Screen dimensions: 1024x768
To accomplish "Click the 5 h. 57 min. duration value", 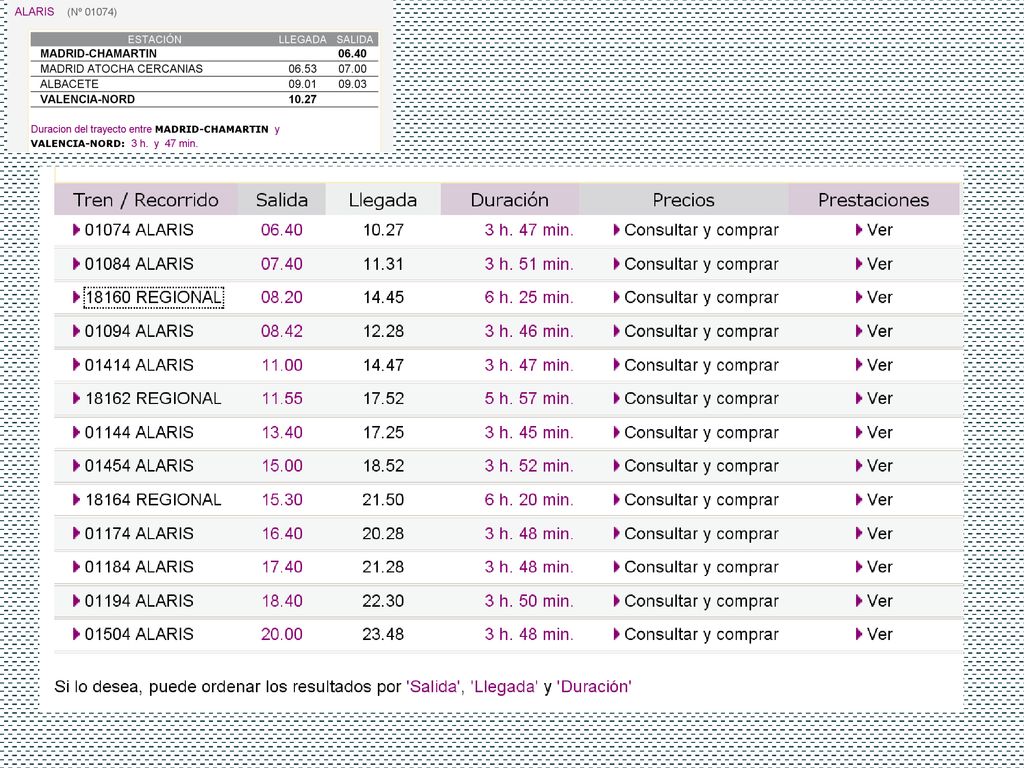I will (529, 398).
